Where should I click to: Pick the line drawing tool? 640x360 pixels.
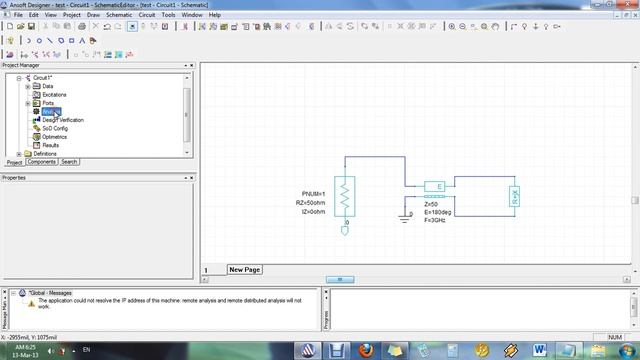[50, 41]
